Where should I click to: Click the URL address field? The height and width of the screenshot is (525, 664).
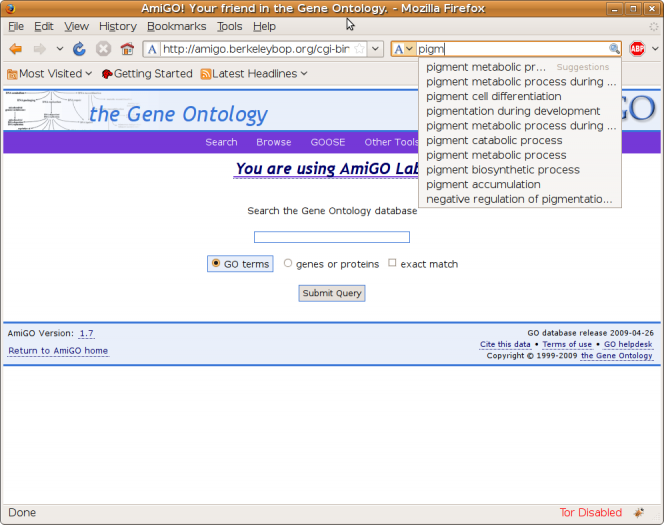256,49
